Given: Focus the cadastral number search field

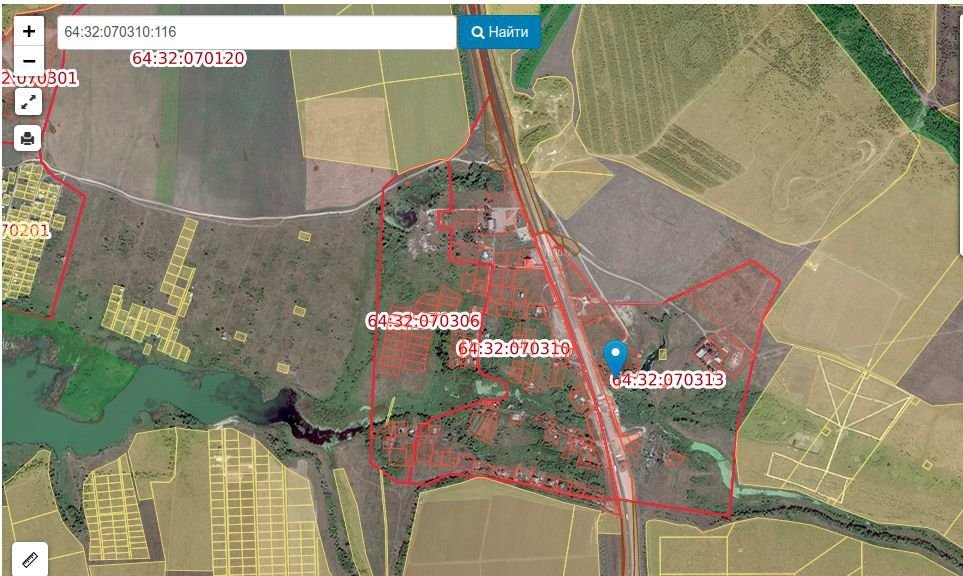Looking at the screenshot, I should pyautogui.click(x=256, y=32).
